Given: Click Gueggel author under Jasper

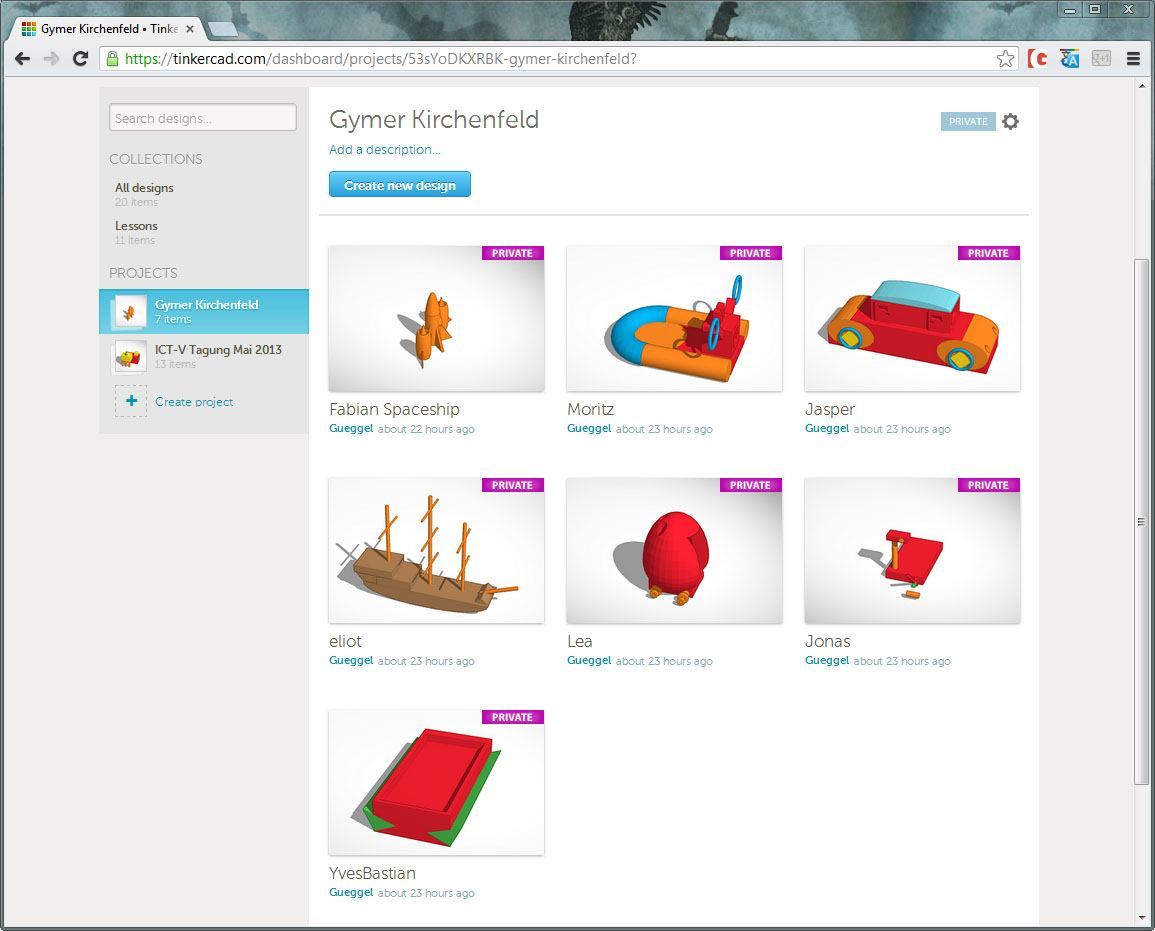Looking at the screenshot, I should point(826,429).
